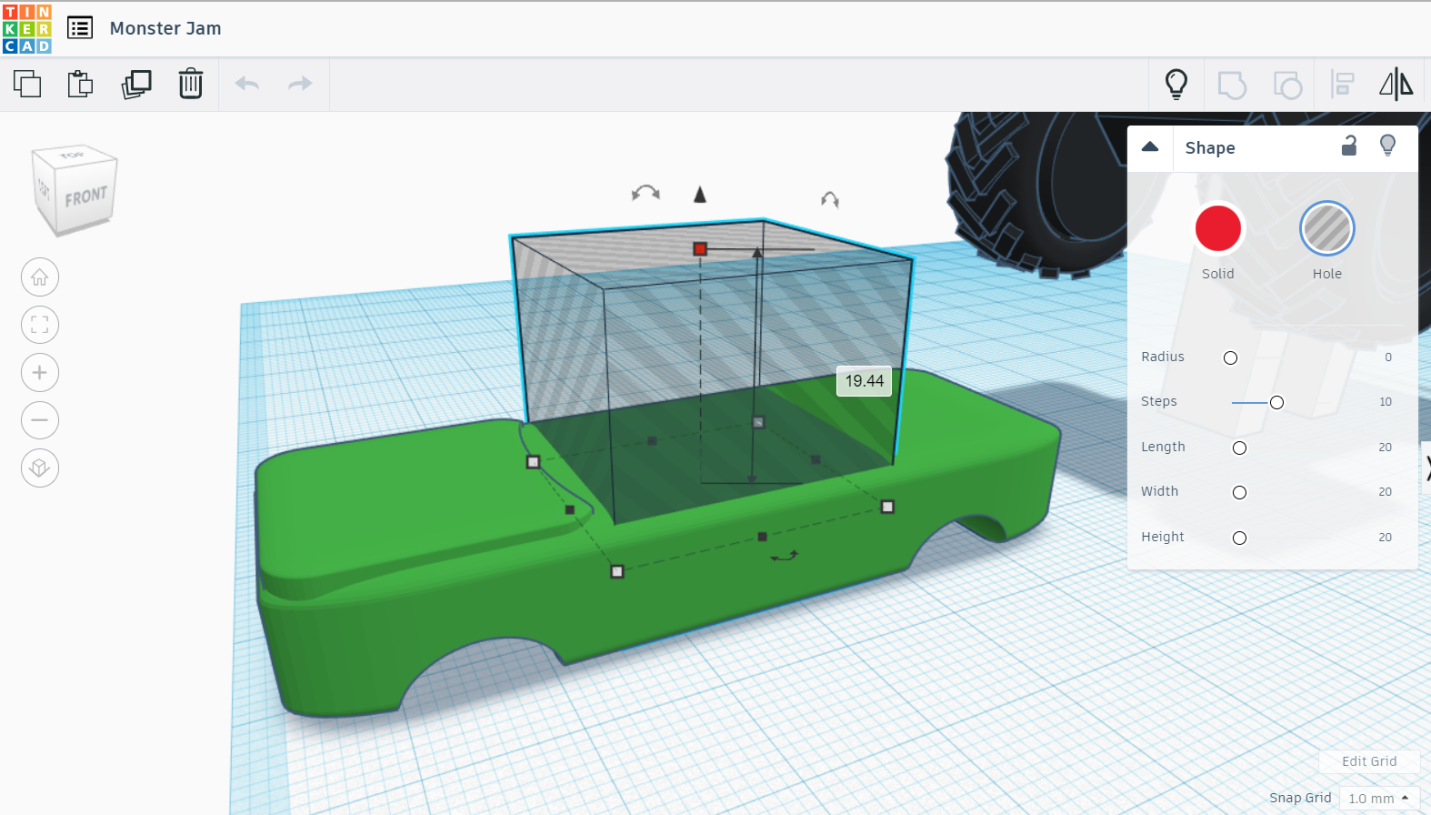Click the Width slider handle
The width and height of the screenshot is (1431, 815).
(x=1240, y=492)
